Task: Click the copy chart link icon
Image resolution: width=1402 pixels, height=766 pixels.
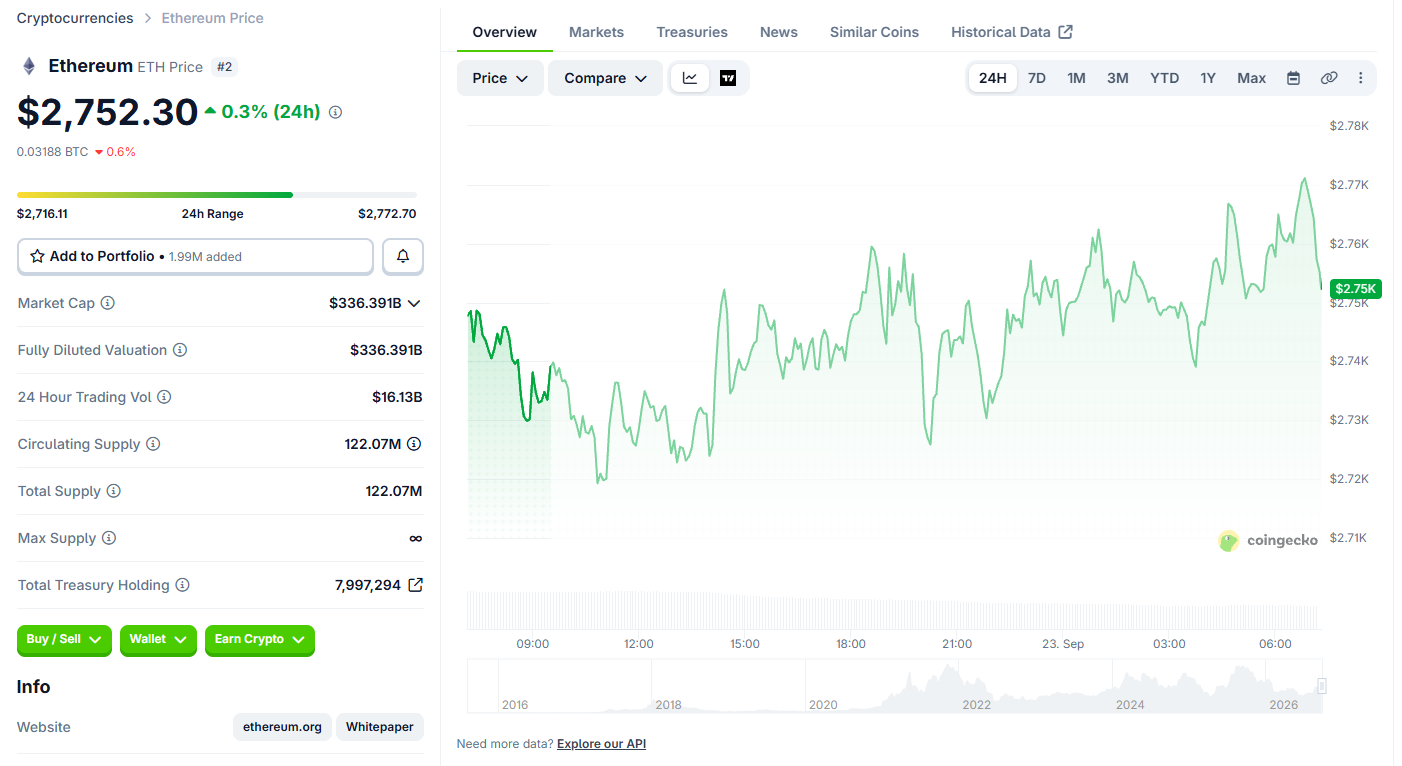Action: [1329, 78]
